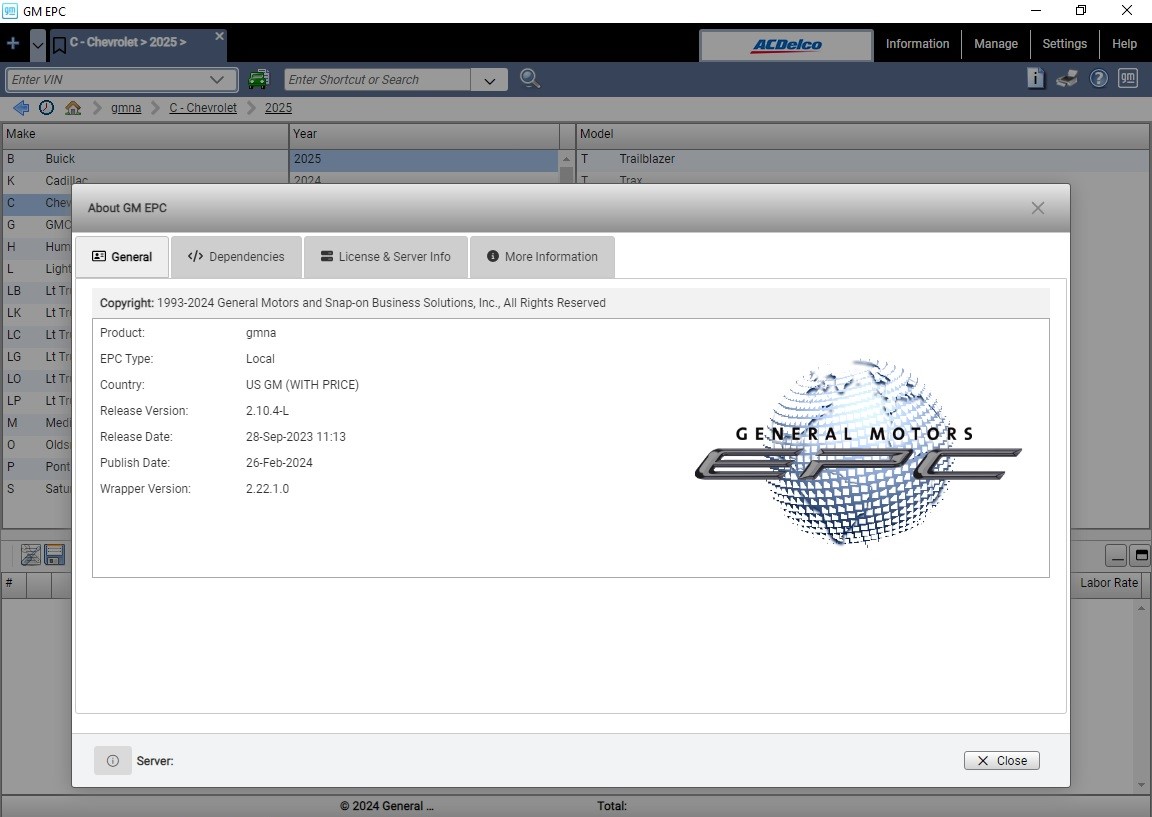
Task: Click the Country value US GM (WITH PRICE)
Action: coord(302,385)
